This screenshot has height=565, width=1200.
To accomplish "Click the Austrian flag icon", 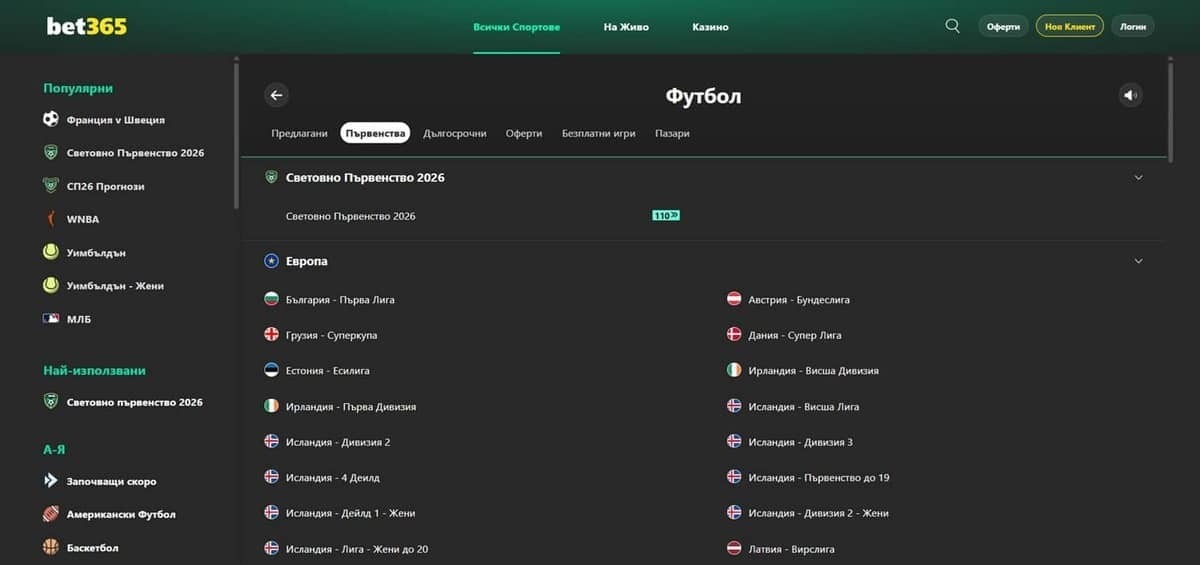I will [x=734, y=299].
